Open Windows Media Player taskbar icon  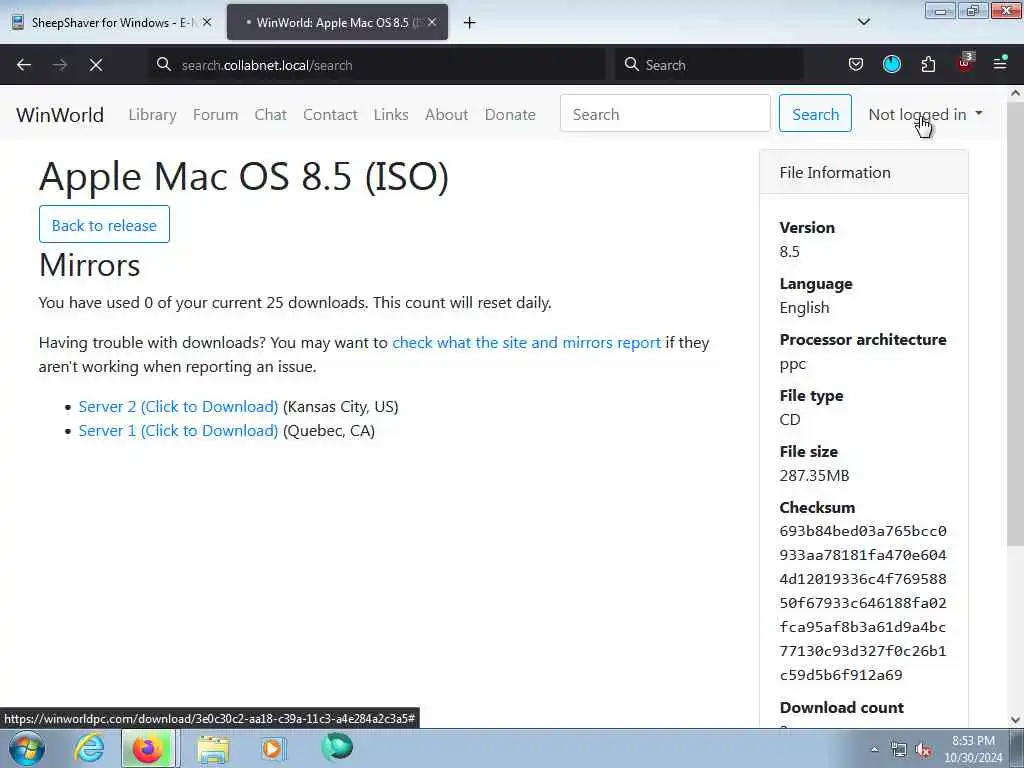[273, 748]
